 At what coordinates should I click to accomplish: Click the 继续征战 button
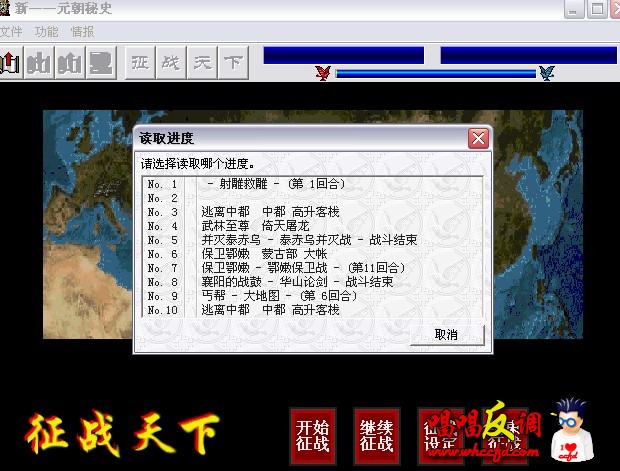pyautogui.click(x=376, y=436)
